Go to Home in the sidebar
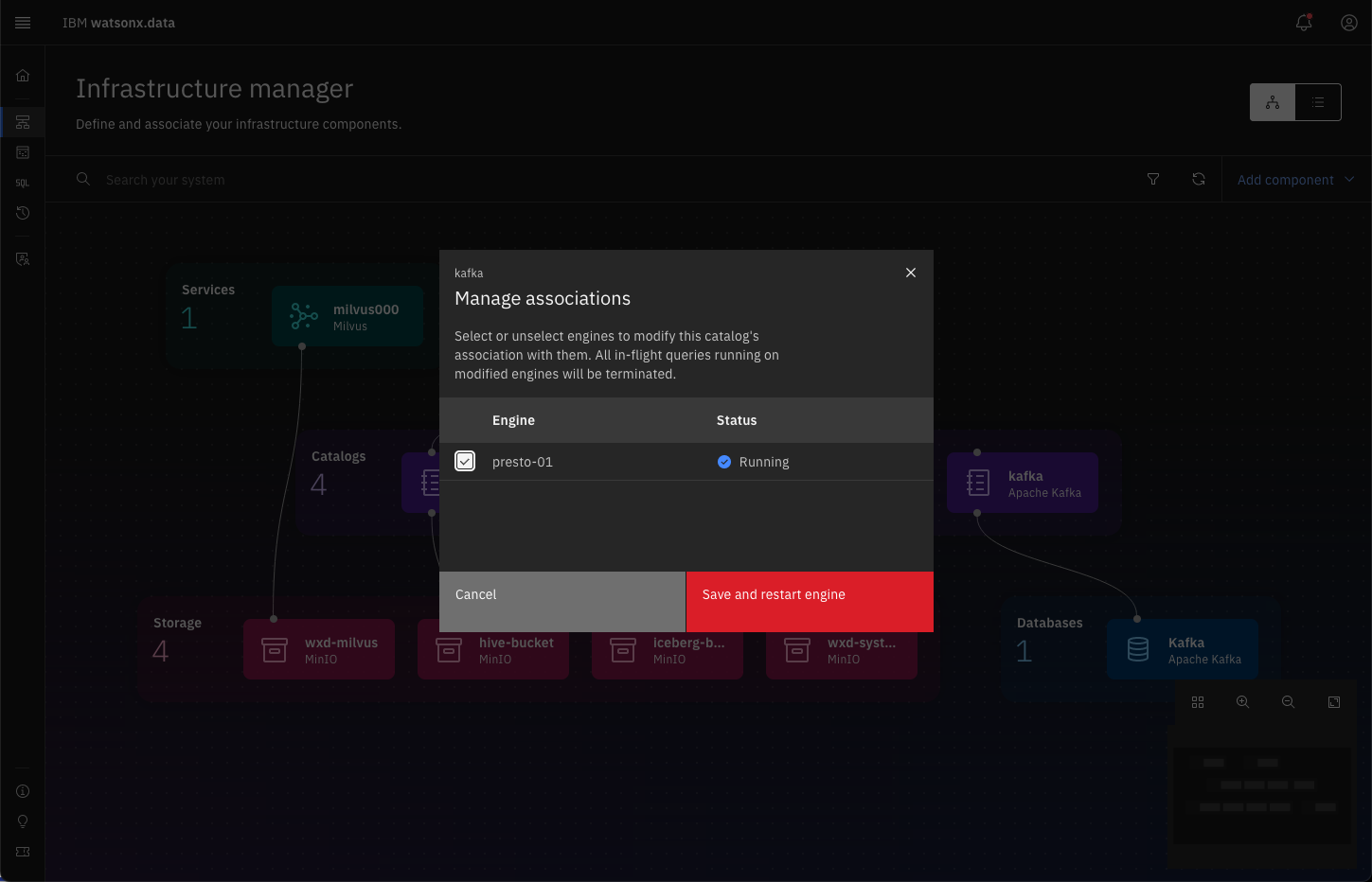The height and width of the screenshot is (882, 1372). pyautogui.click(x=23, y=76)
